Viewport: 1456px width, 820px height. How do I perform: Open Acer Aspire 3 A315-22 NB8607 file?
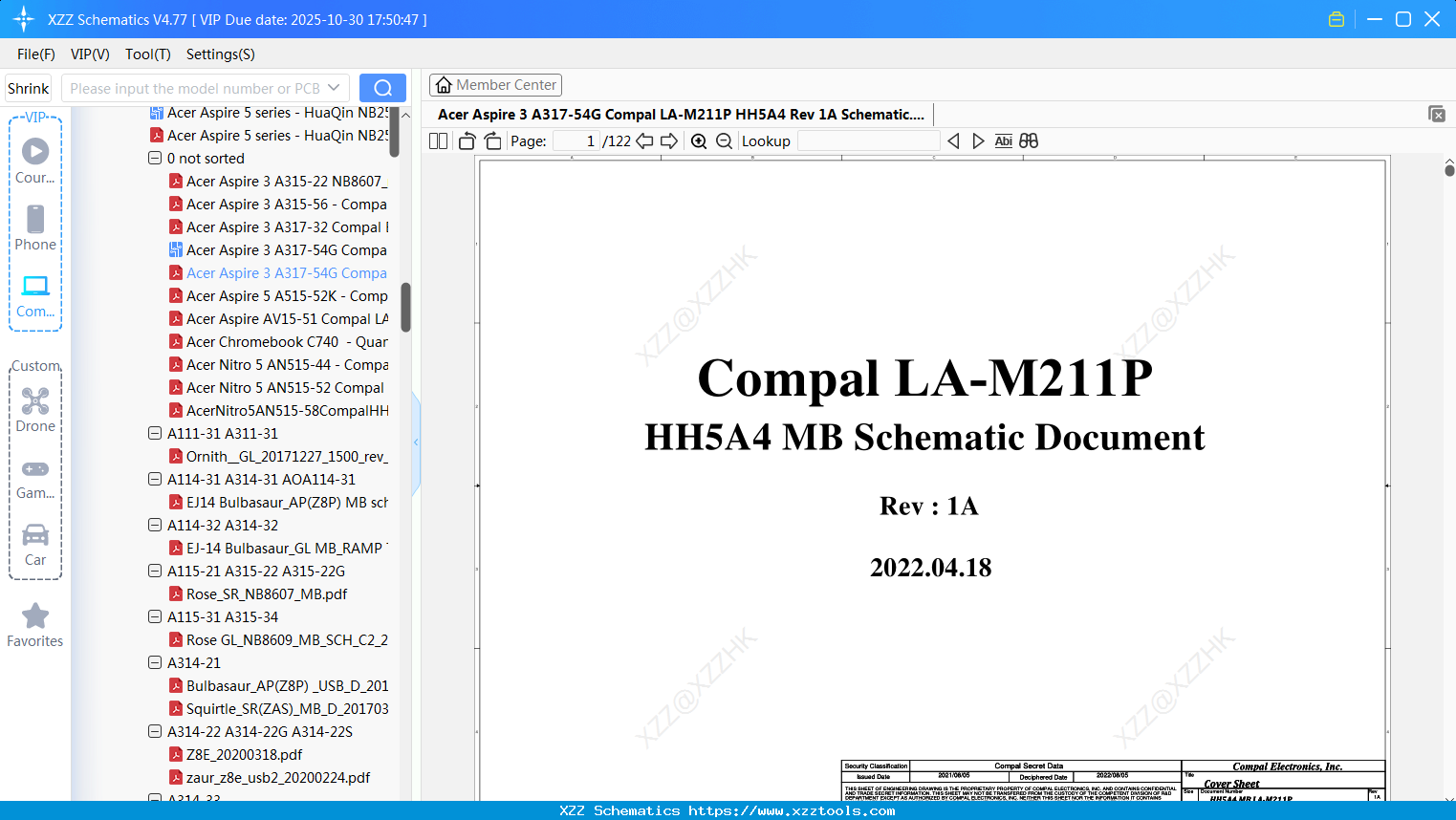point(278,181)
